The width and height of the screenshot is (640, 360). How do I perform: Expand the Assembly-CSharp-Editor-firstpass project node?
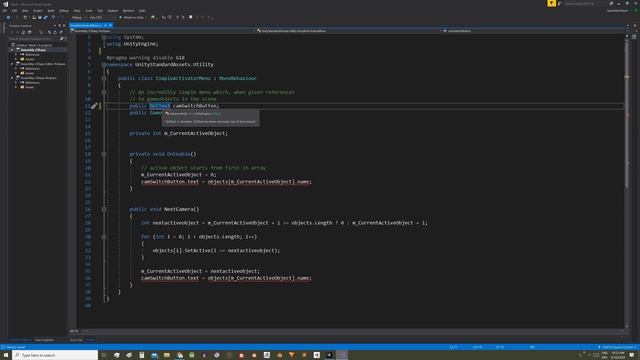coord(12,64)
